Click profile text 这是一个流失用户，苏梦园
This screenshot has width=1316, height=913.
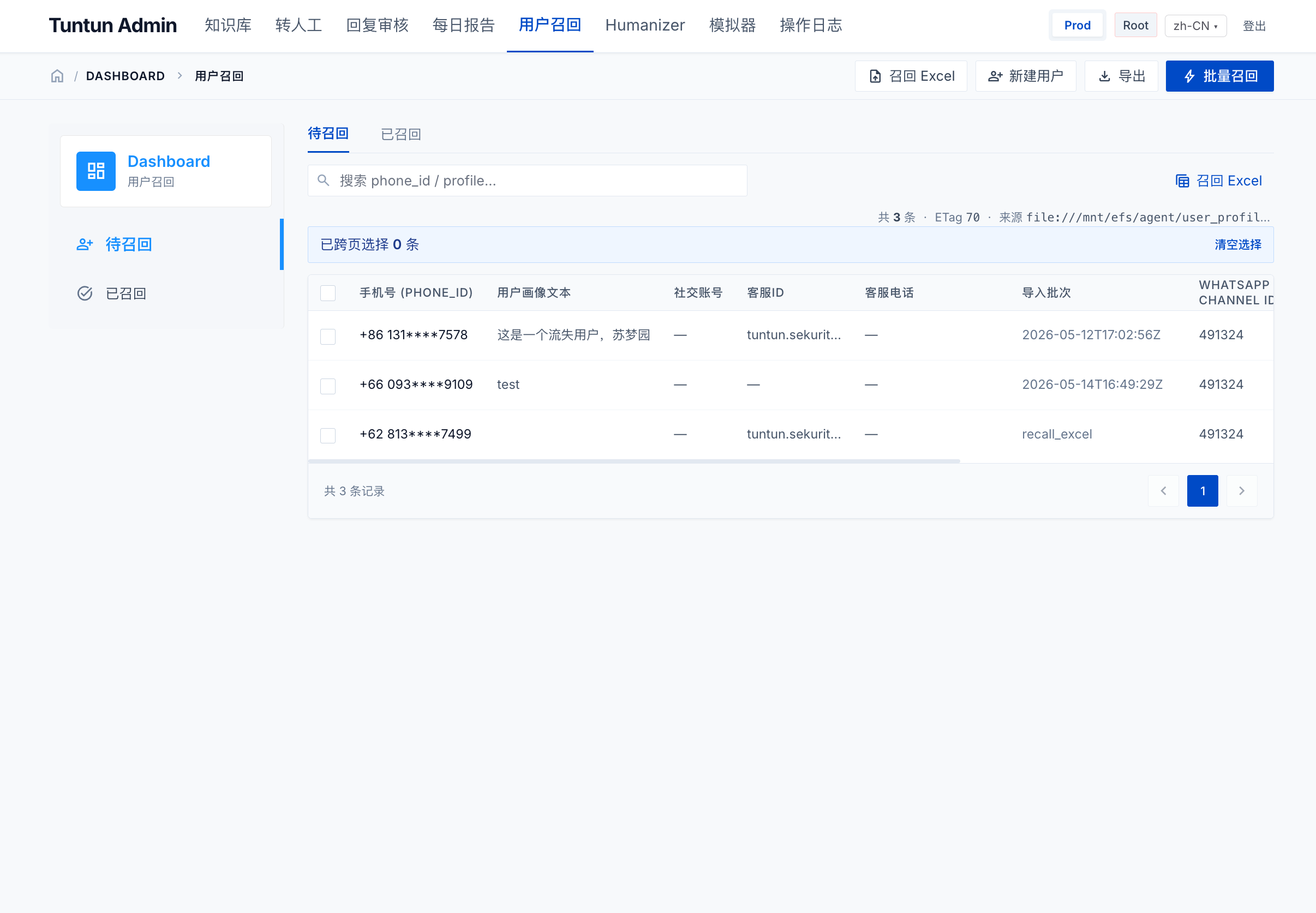tap(574, 335)
